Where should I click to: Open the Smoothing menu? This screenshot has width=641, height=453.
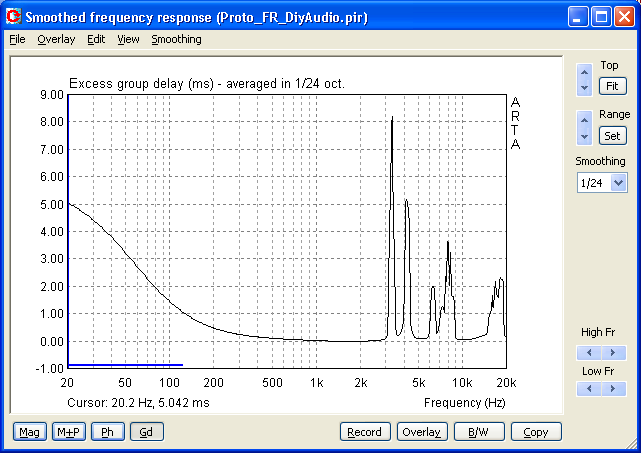(176, 39)
